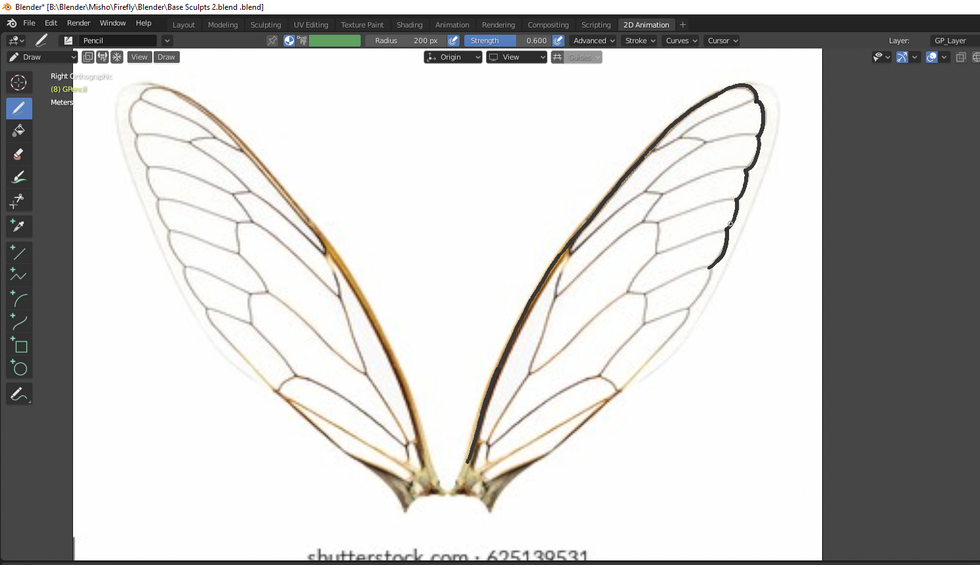Viewport: 980px width, 565px height.
Task: Toggle pen pressure for Strength
Action: [x=558, y=41]
